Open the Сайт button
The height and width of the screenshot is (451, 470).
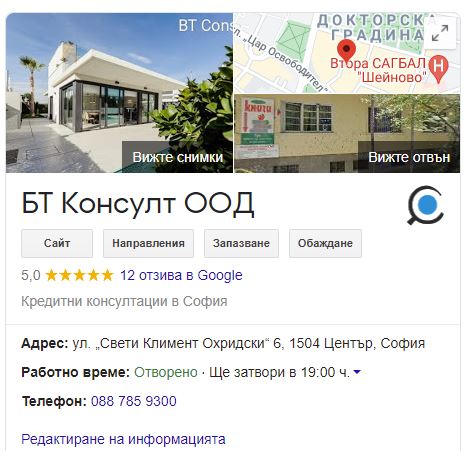click(57, 243)
